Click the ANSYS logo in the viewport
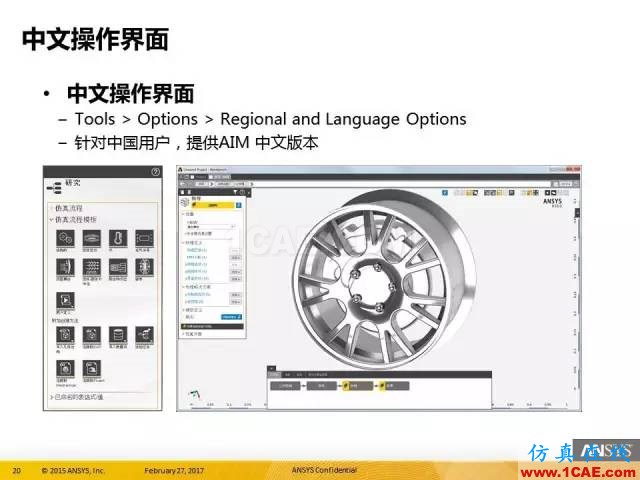 tap(553, 202)
